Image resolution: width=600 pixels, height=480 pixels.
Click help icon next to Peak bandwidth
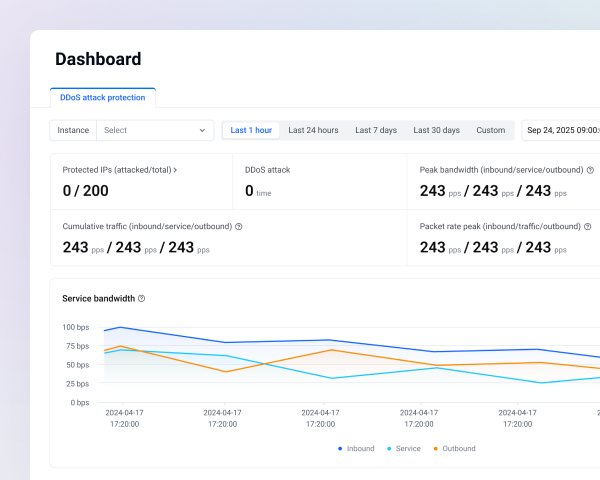(x=590, y=170)
